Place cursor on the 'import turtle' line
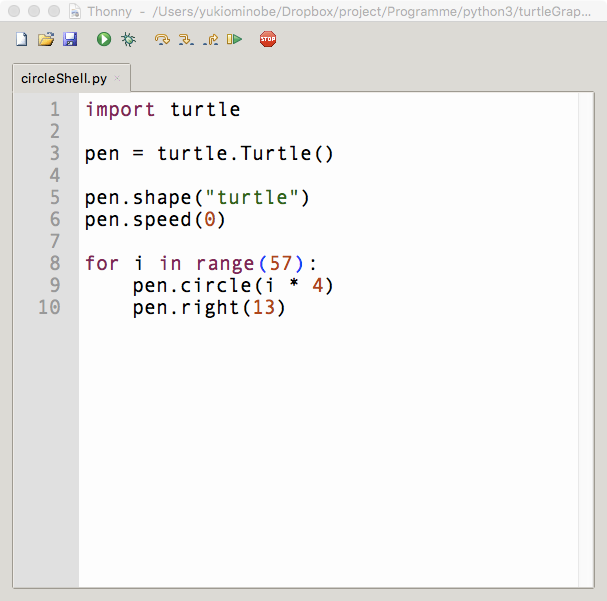 tap(162, 109)
